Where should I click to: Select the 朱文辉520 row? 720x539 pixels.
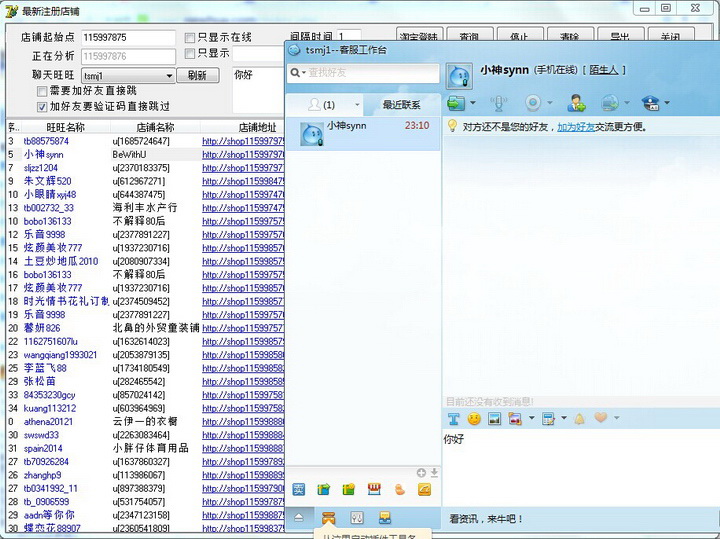pyautogui.click(x=146, y=181)
